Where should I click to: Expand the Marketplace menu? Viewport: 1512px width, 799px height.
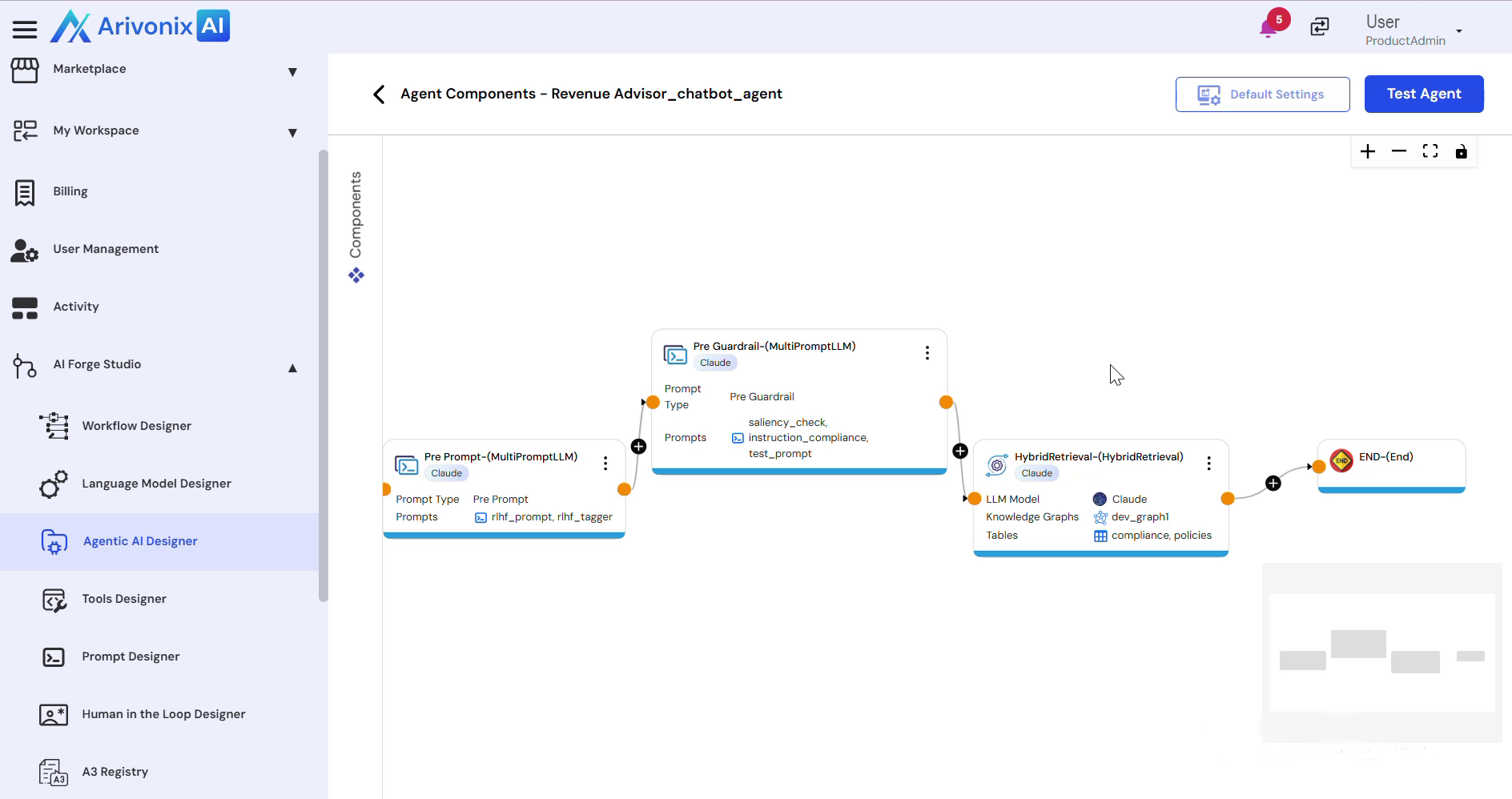tap(292, 72)
